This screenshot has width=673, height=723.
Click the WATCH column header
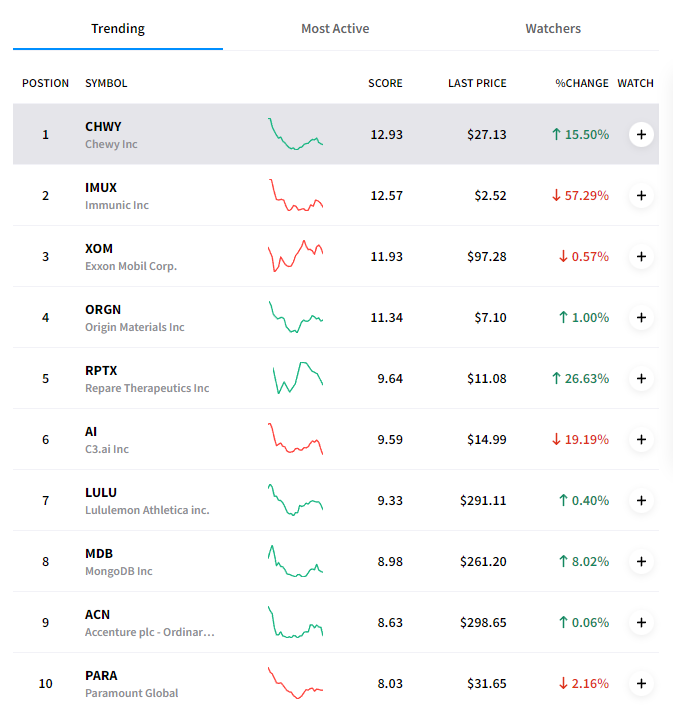635,83
